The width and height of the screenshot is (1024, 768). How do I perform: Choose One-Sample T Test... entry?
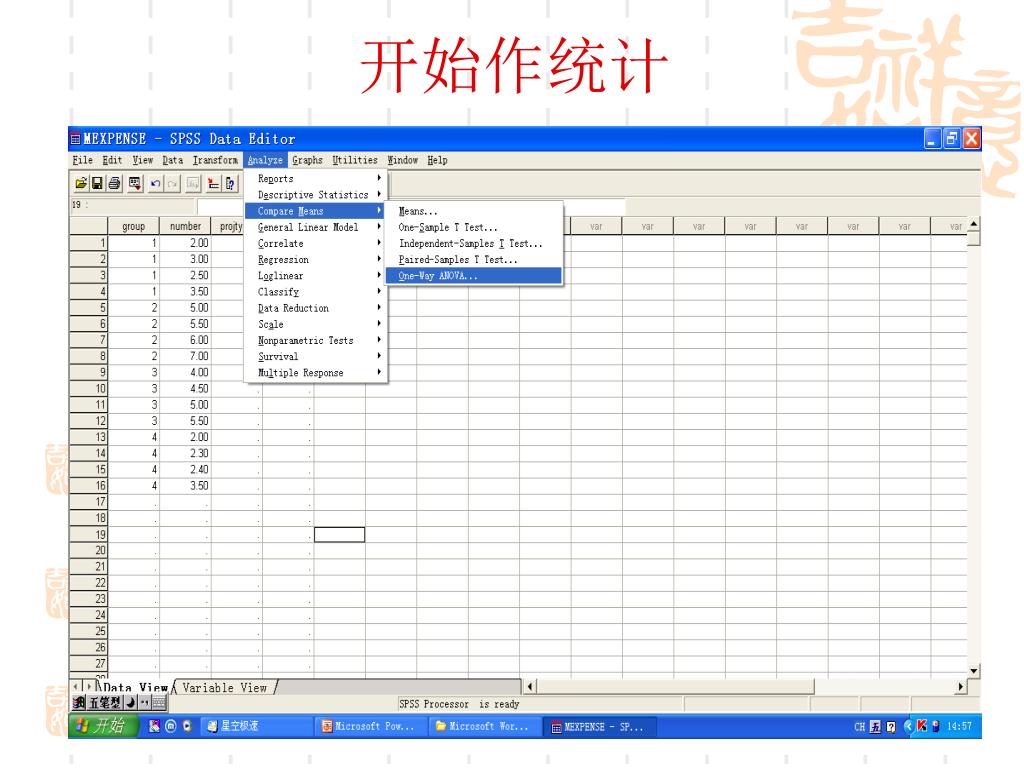click(473, 227)
